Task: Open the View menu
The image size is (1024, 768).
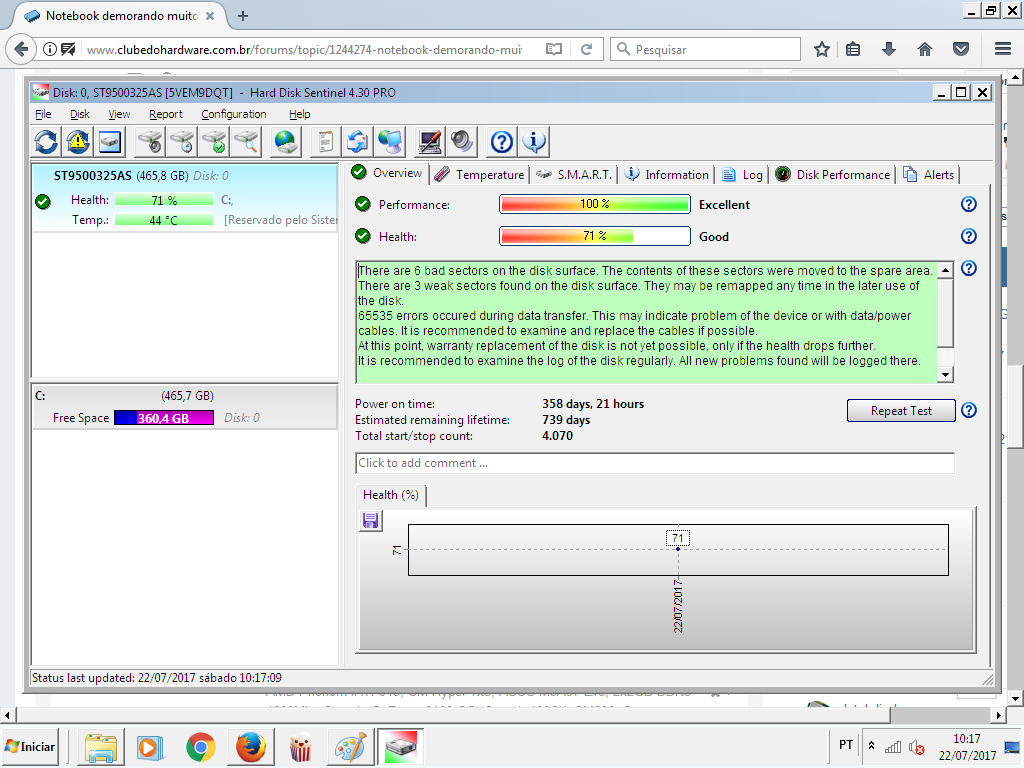Action: click(x=119, y=114)
